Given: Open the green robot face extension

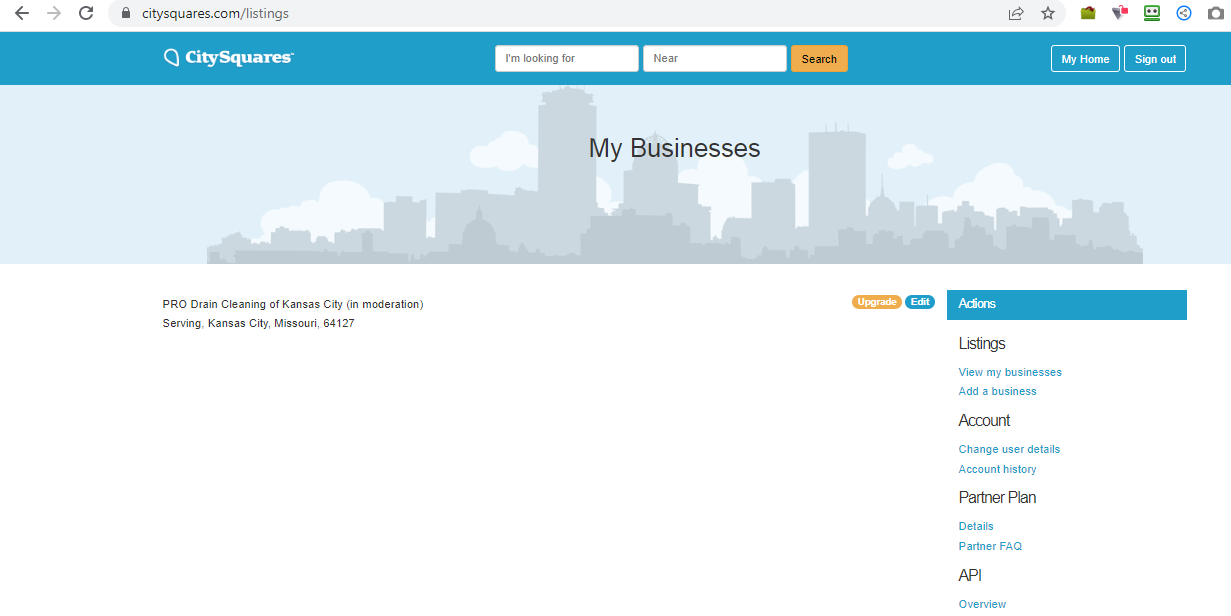Looking at the screenshot, I should pyautogui.click(x=1152, y=13).
